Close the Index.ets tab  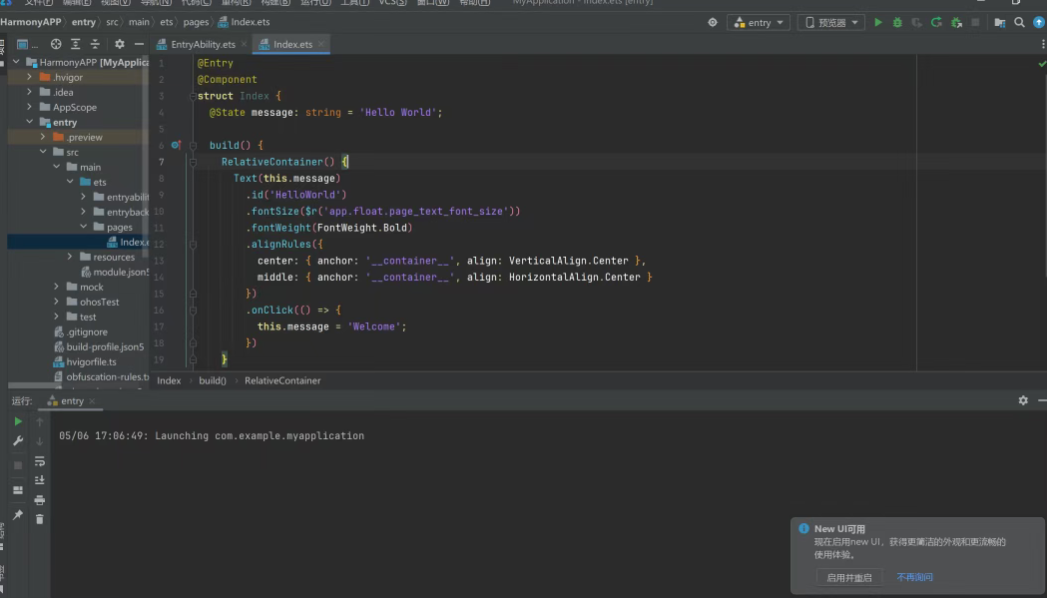tap(321, 44)
